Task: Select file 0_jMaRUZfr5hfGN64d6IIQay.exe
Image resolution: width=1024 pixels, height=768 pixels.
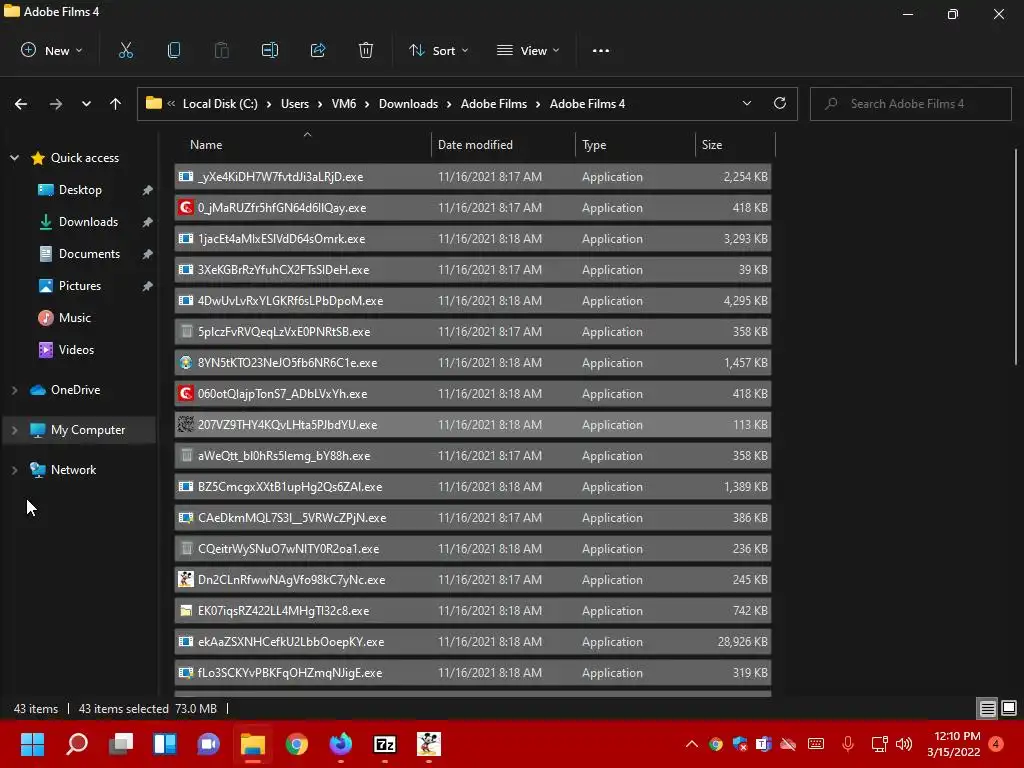Action: click(473, 208)
